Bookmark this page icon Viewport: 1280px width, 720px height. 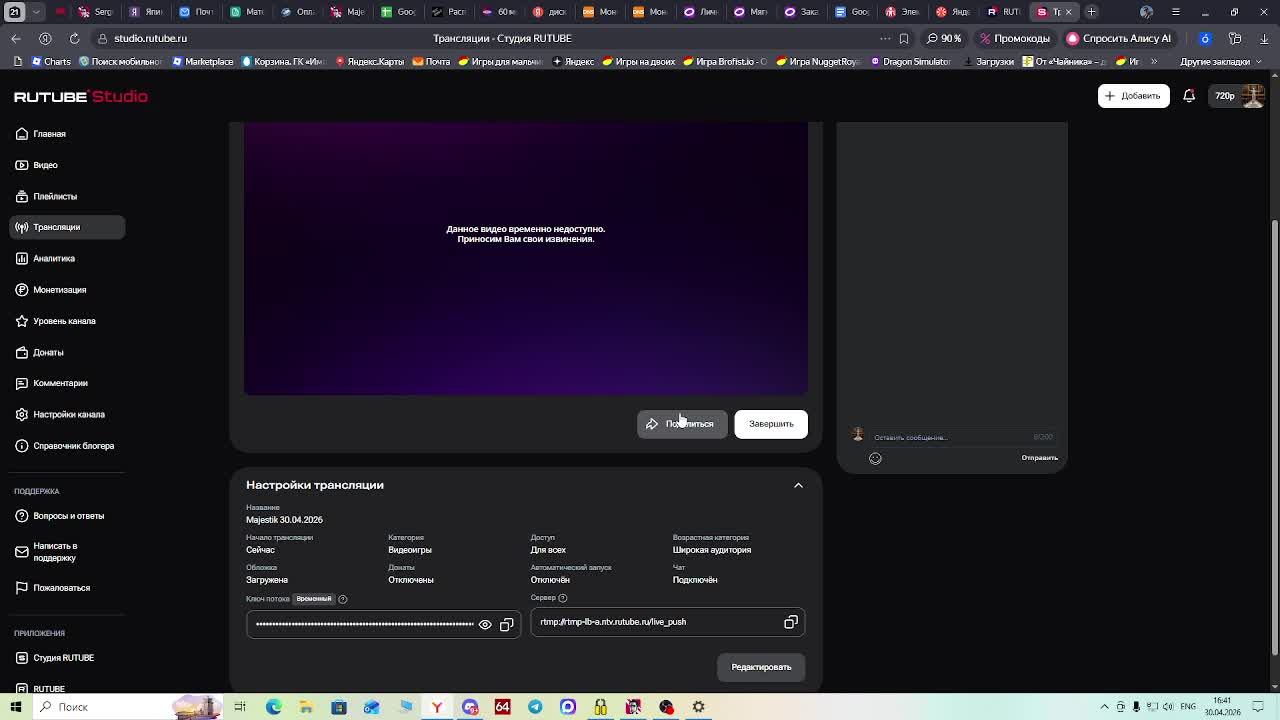[x=904, y=38]
